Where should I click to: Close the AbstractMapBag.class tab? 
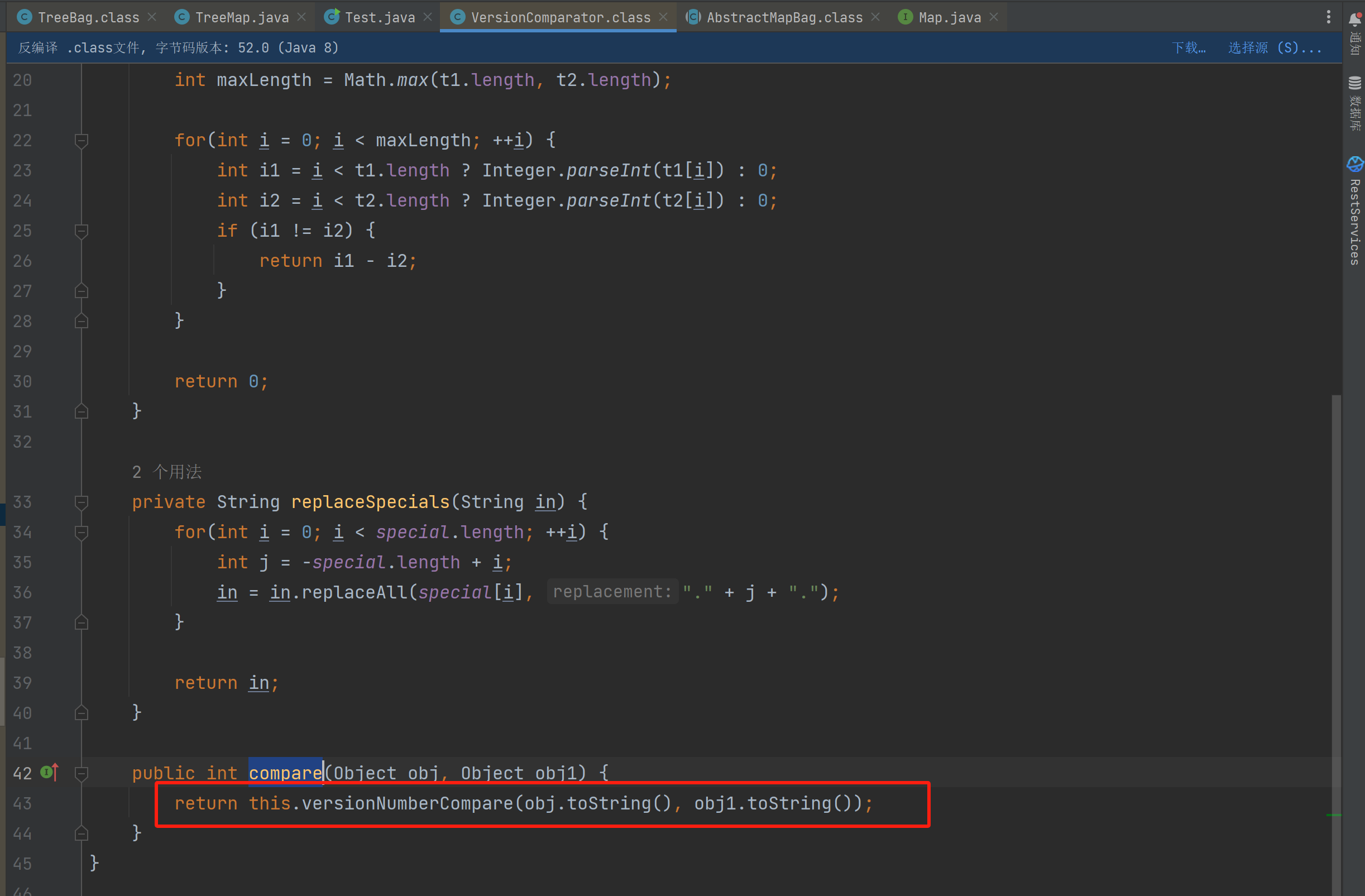click(x=875, y=17)
